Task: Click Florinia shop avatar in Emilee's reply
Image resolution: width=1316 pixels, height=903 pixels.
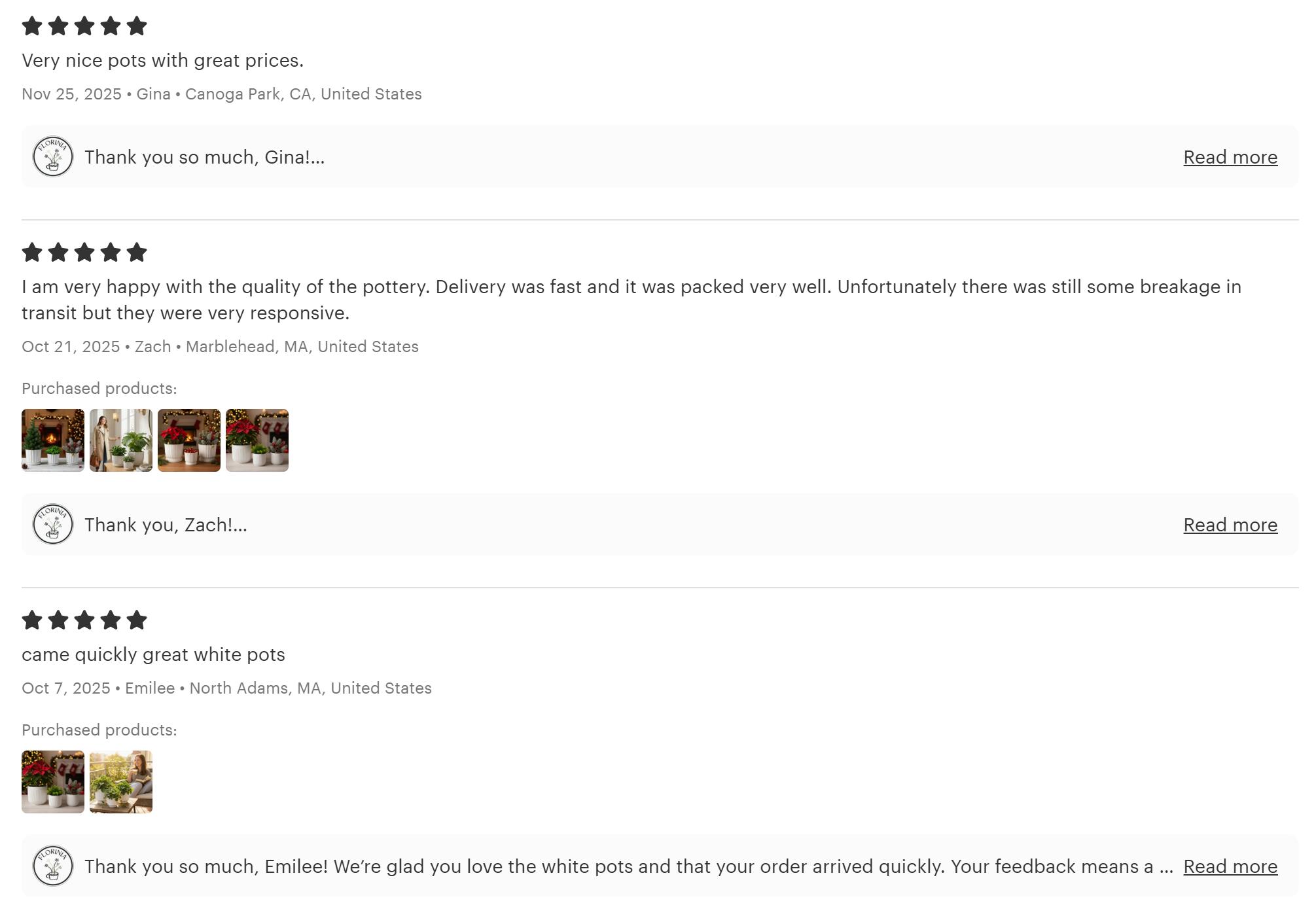Action: (53, 866)
